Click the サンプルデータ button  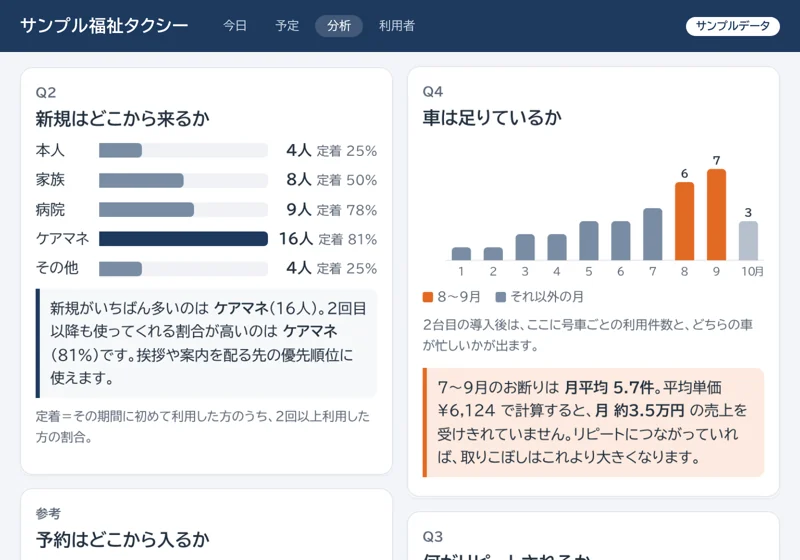[x=733, y=26]
